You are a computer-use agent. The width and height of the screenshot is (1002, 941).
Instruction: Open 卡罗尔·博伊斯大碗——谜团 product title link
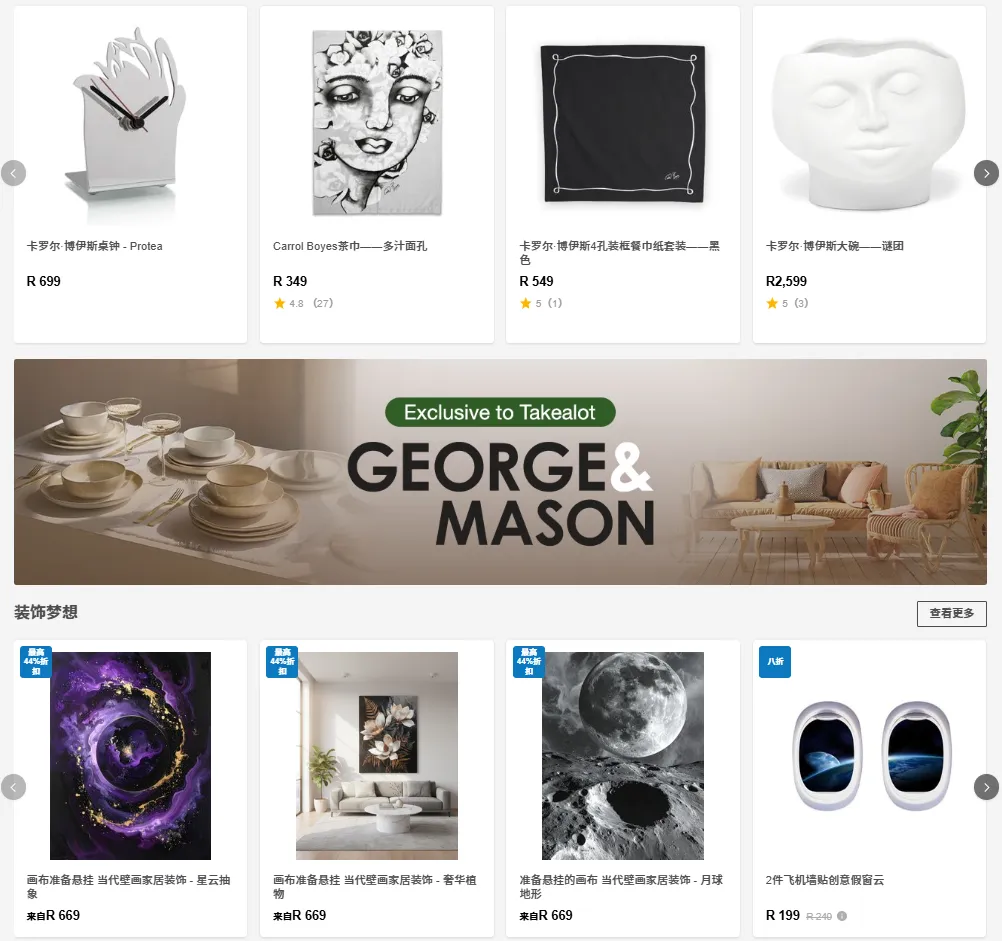835,246
